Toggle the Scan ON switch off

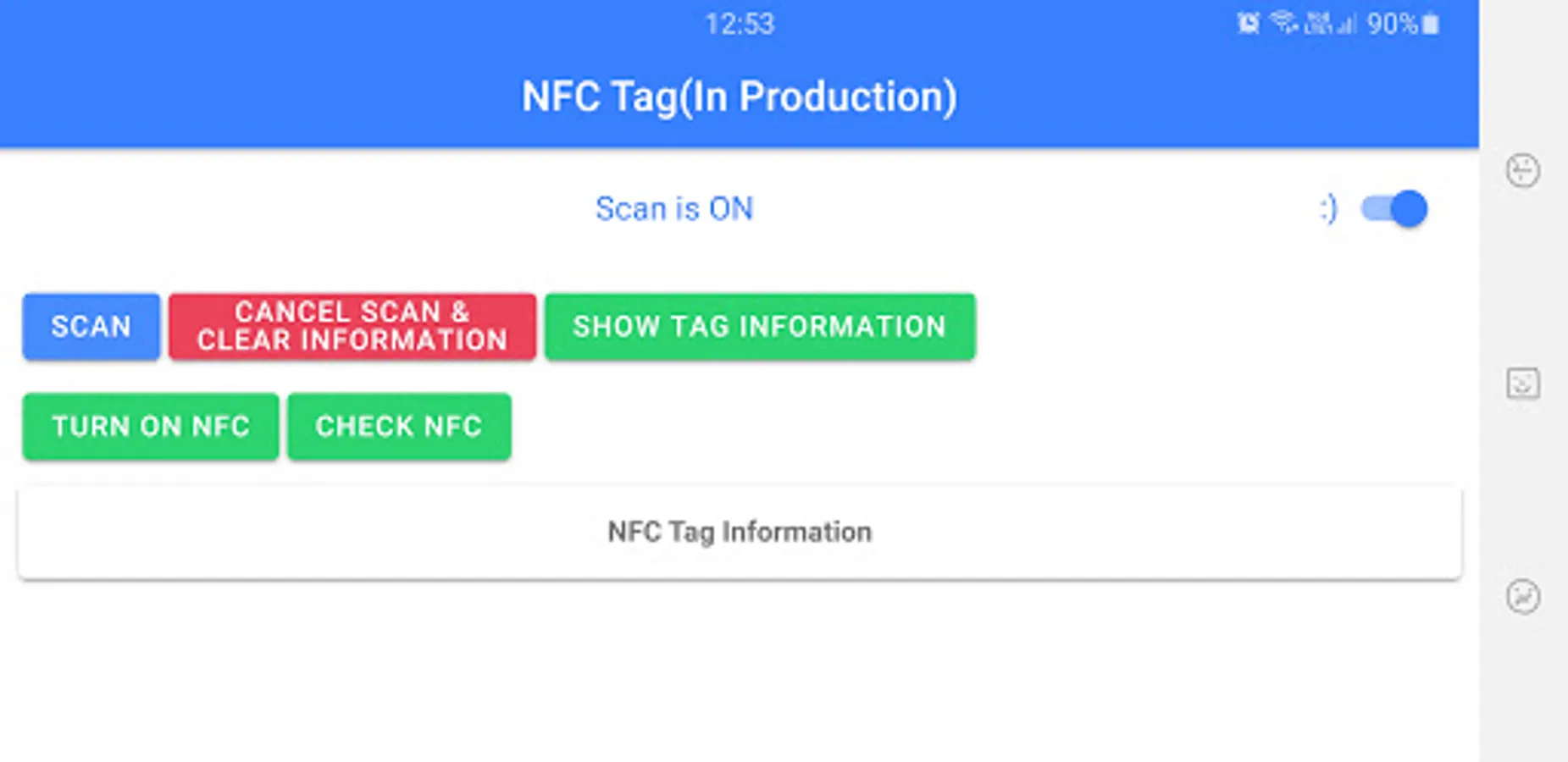(1394, 209)
